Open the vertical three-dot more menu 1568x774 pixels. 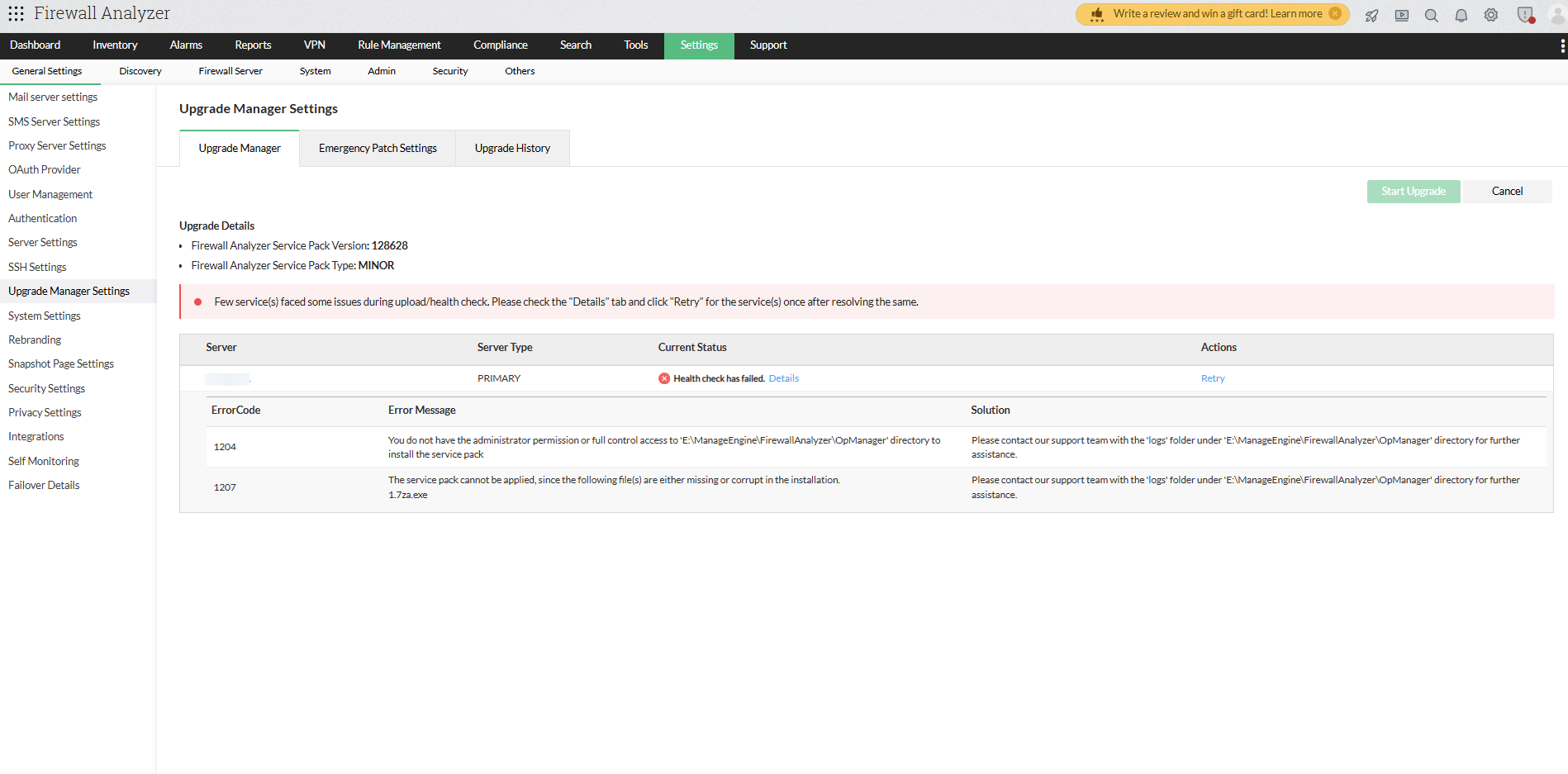(1562, 45)
